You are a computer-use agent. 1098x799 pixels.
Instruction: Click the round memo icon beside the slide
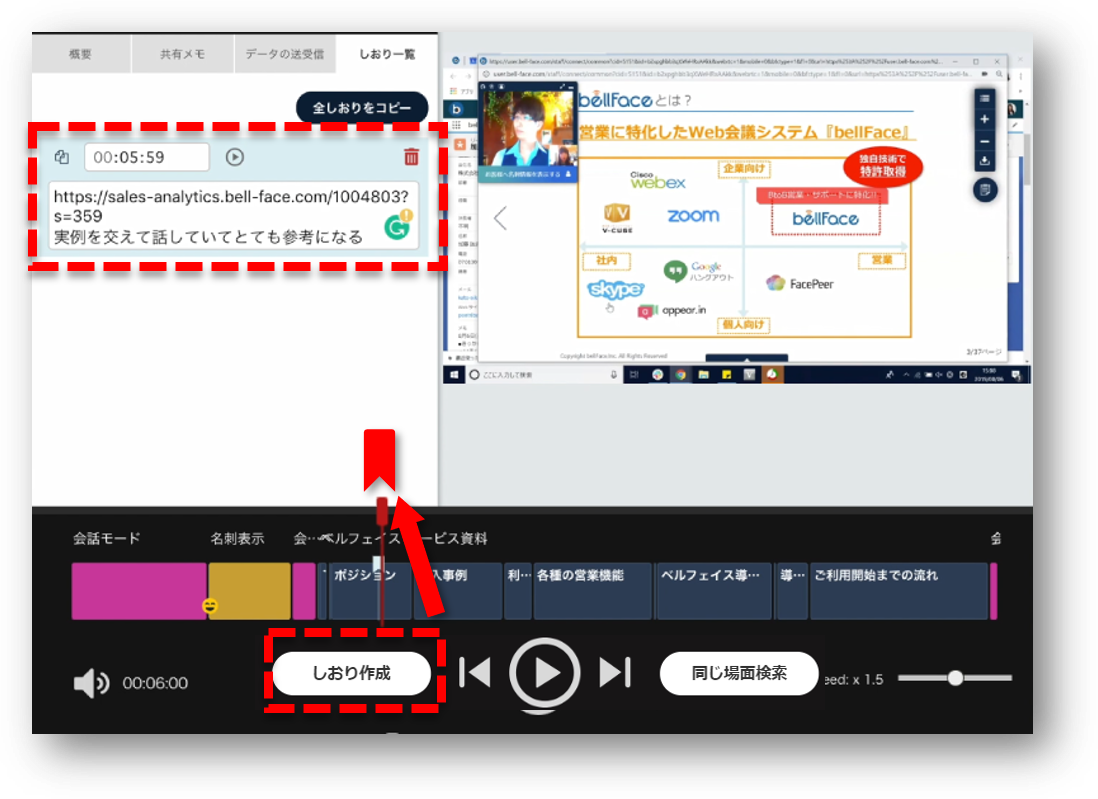(985, 190)
